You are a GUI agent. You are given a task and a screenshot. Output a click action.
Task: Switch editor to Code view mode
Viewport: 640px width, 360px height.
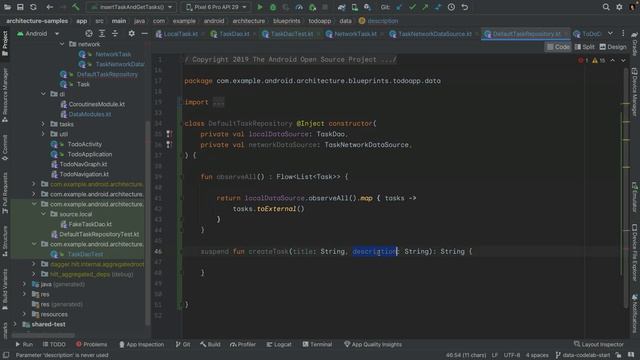pyautogui.click(x=558, y=47)
